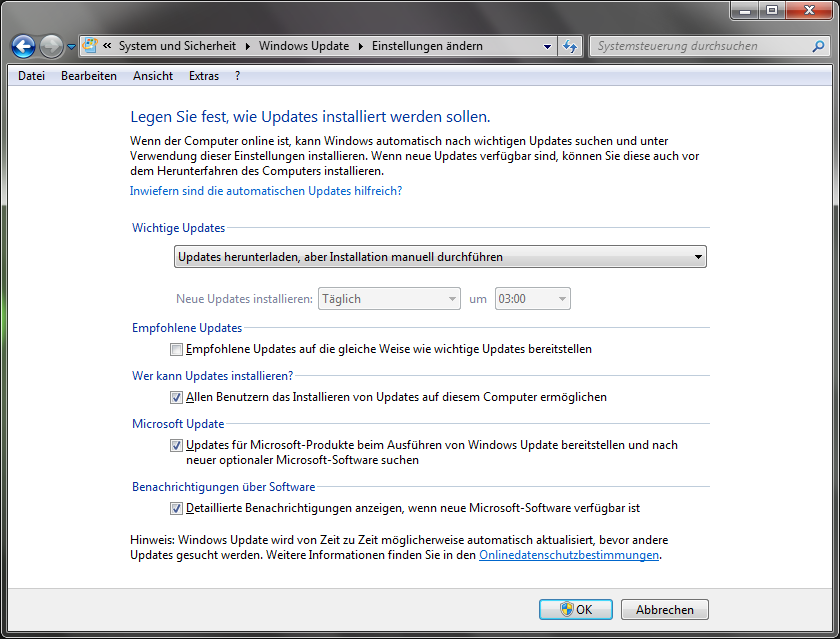This screenshot has width=840, height=639.
Task: Click Einstellungen ändern breadcrumb
Action: [x=427, y=46]
